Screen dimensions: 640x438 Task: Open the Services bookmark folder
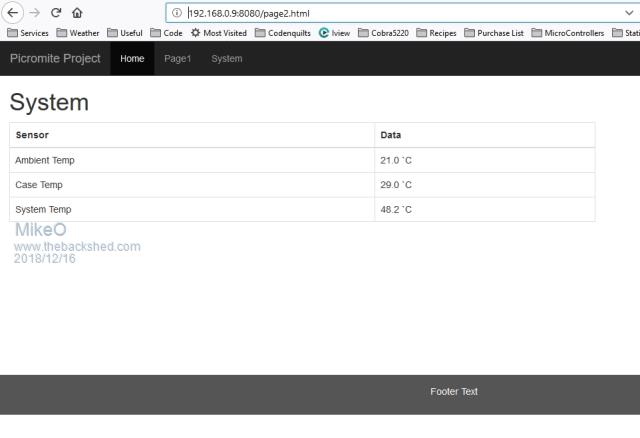tap(27, 33)
